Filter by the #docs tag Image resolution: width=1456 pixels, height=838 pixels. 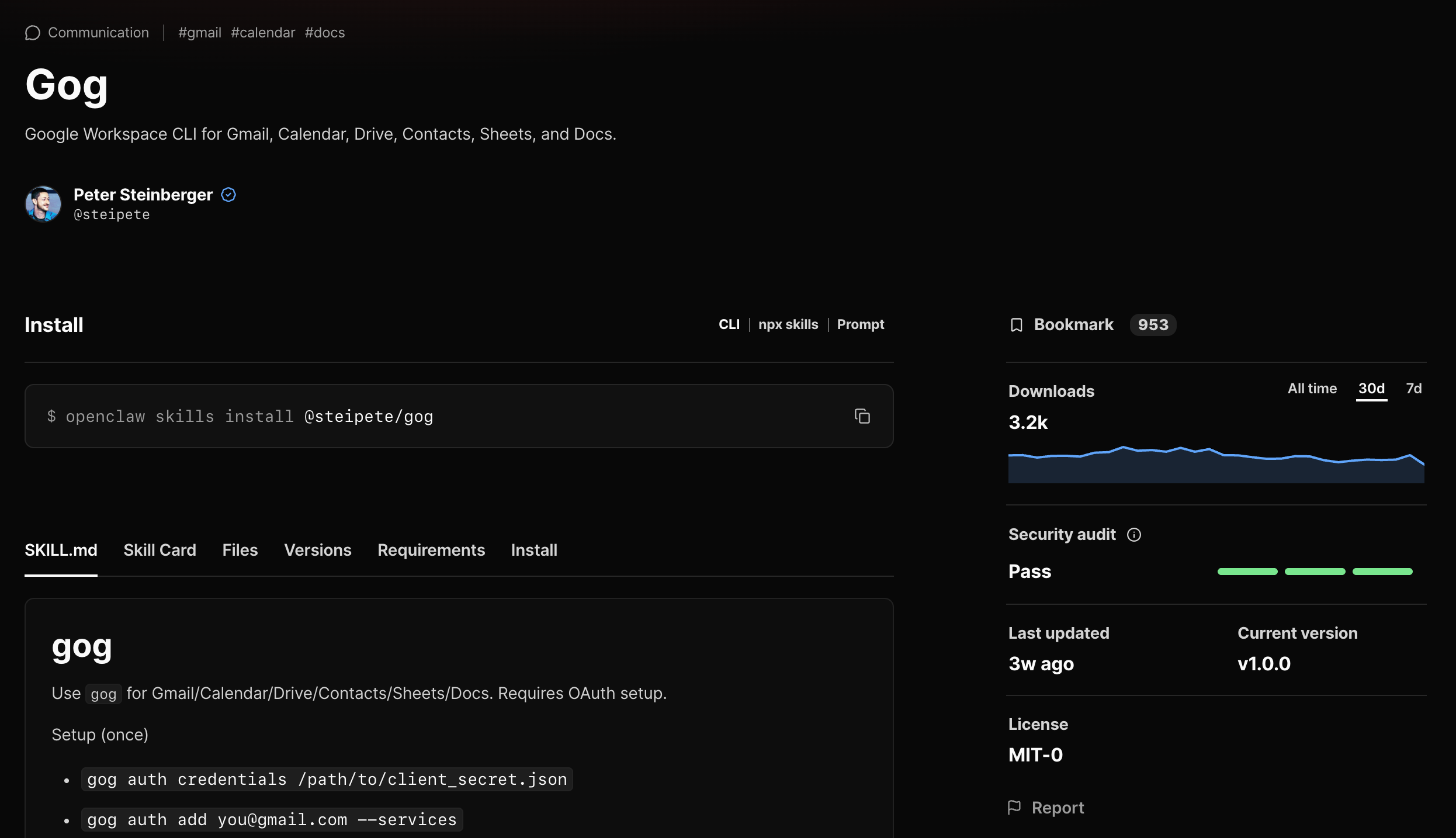[x=325, y=33]
